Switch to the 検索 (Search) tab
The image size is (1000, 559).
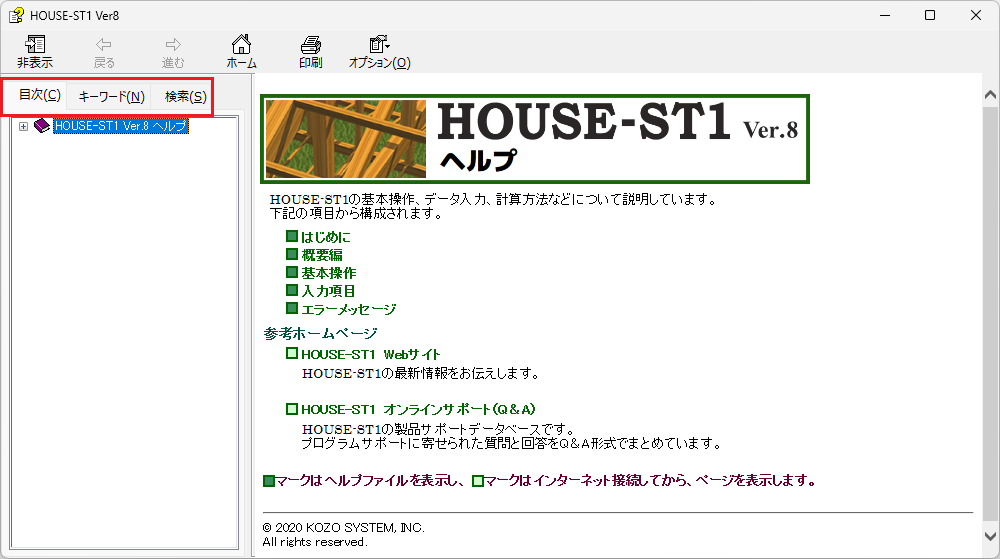pyautogui.click(x=186, y=97)
